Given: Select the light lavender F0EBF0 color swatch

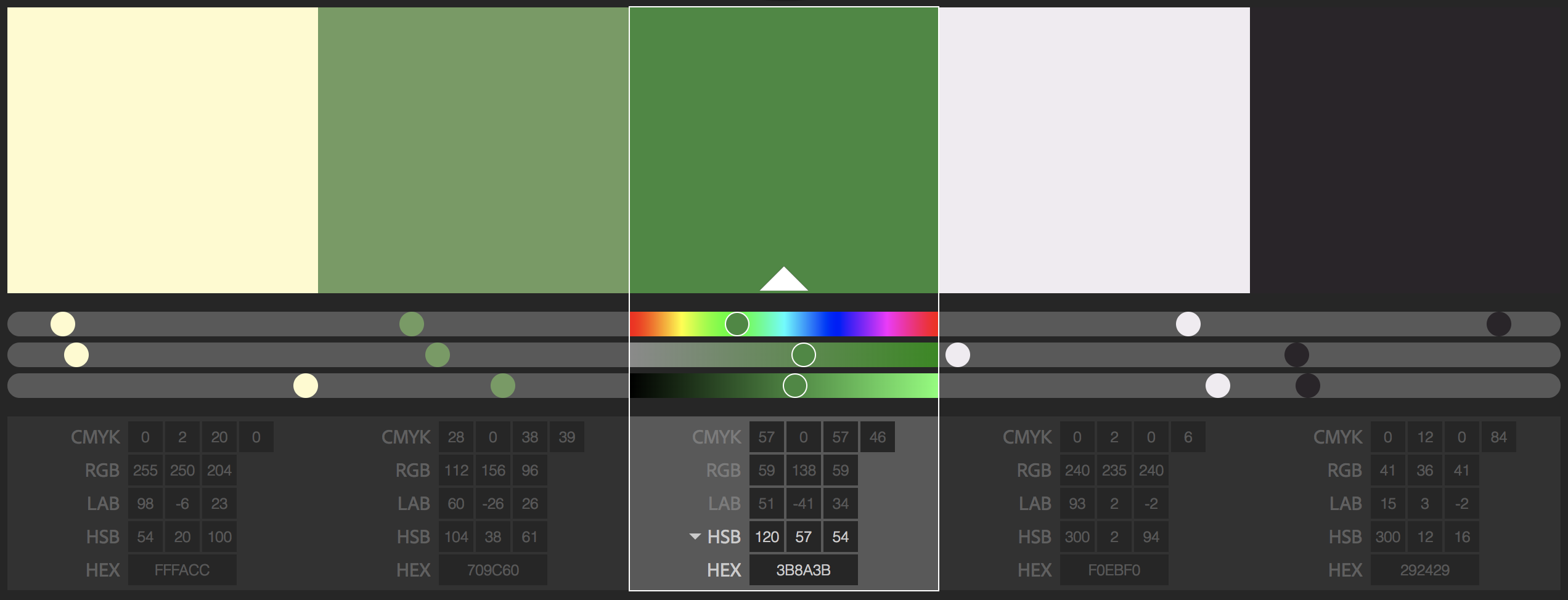Looking at the screenshot, I should 1095,150.
